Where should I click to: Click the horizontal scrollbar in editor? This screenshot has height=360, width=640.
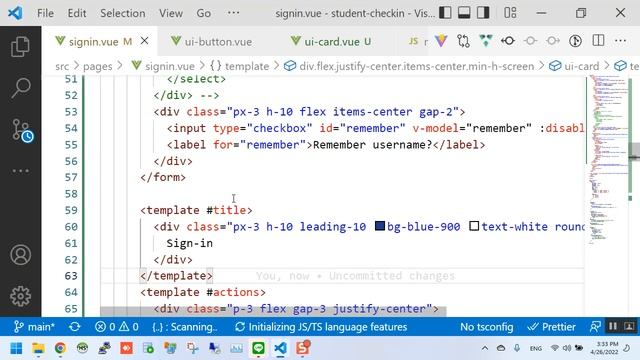click(273, 311)
